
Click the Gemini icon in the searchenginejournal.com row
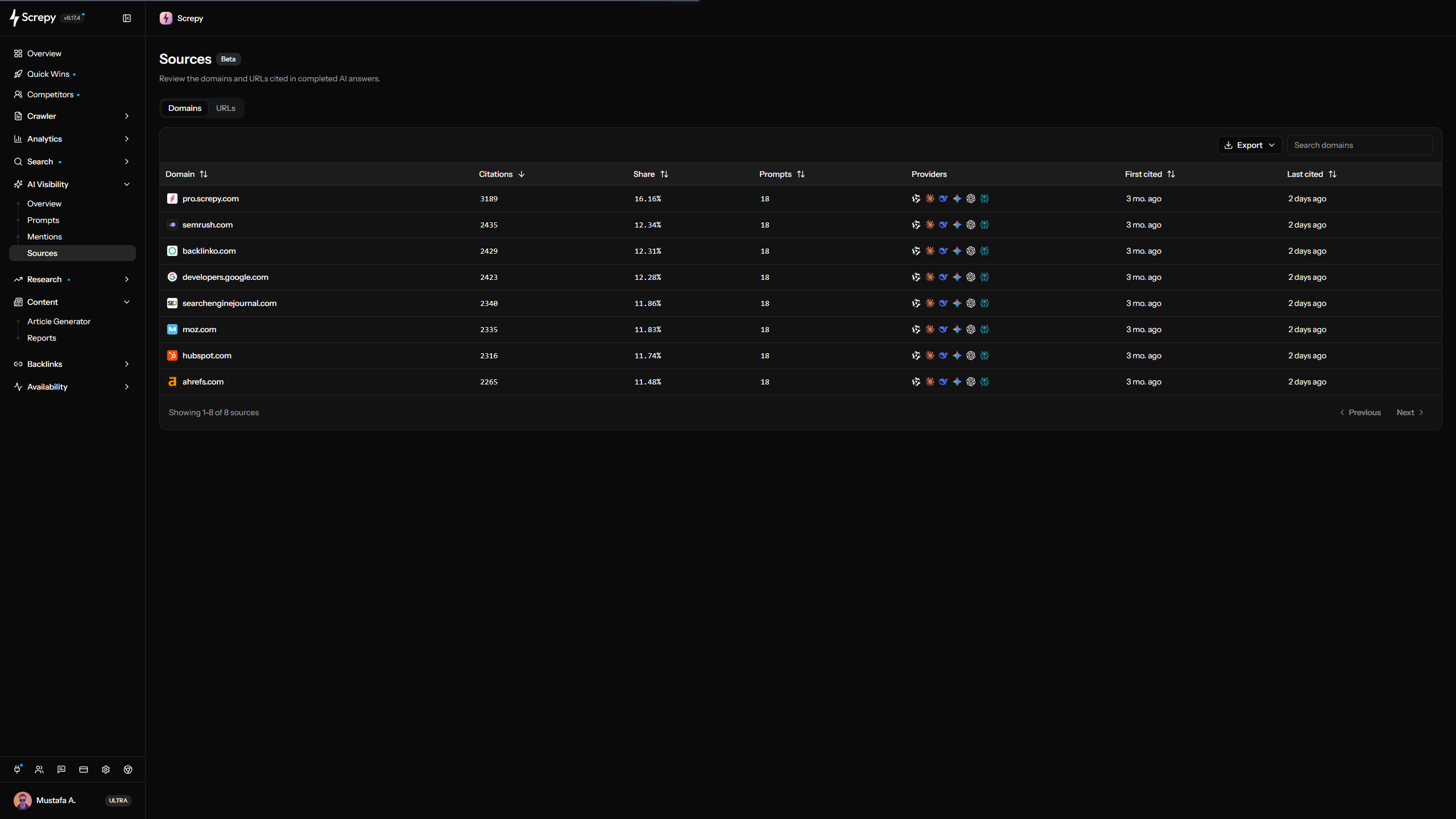[x=957, y=303]
